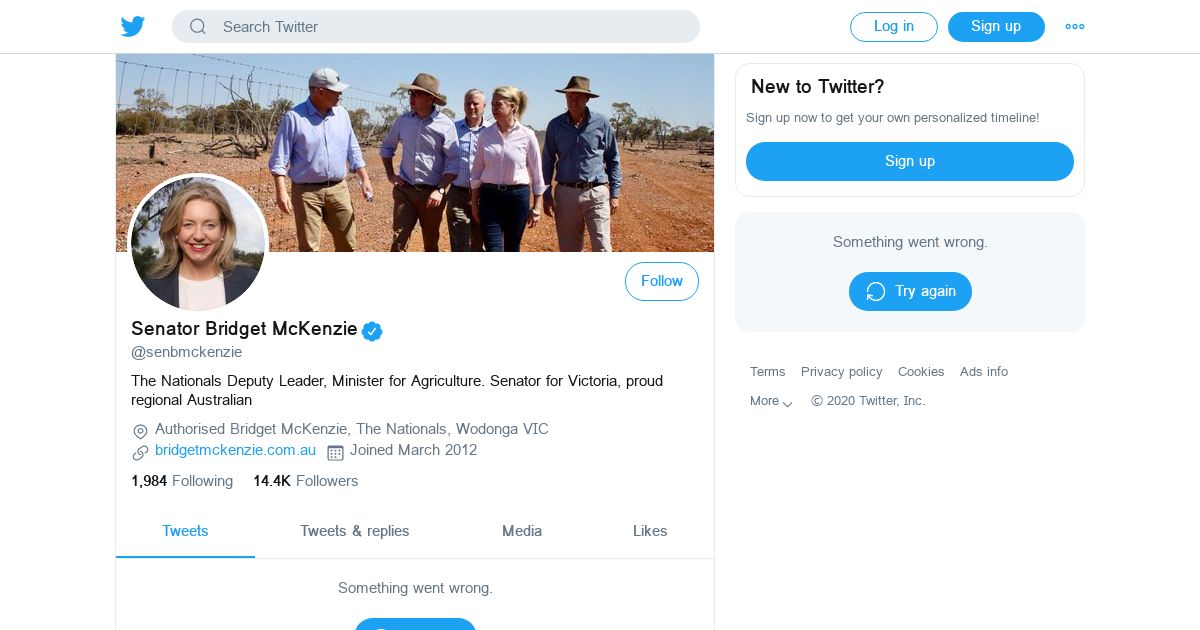Viewport: 1200px width, 630px height.
Task: Click the Search Twitter input field
Action: 450,27
